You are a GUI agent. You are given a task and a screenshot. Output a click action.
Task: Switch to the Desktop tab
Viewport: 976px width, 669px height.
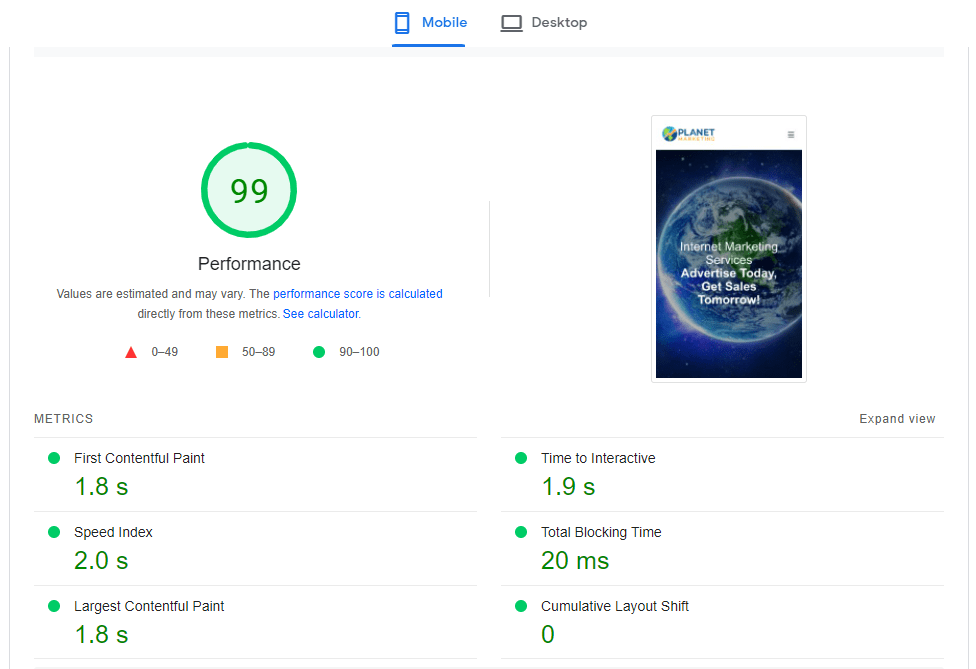(543, 23)
